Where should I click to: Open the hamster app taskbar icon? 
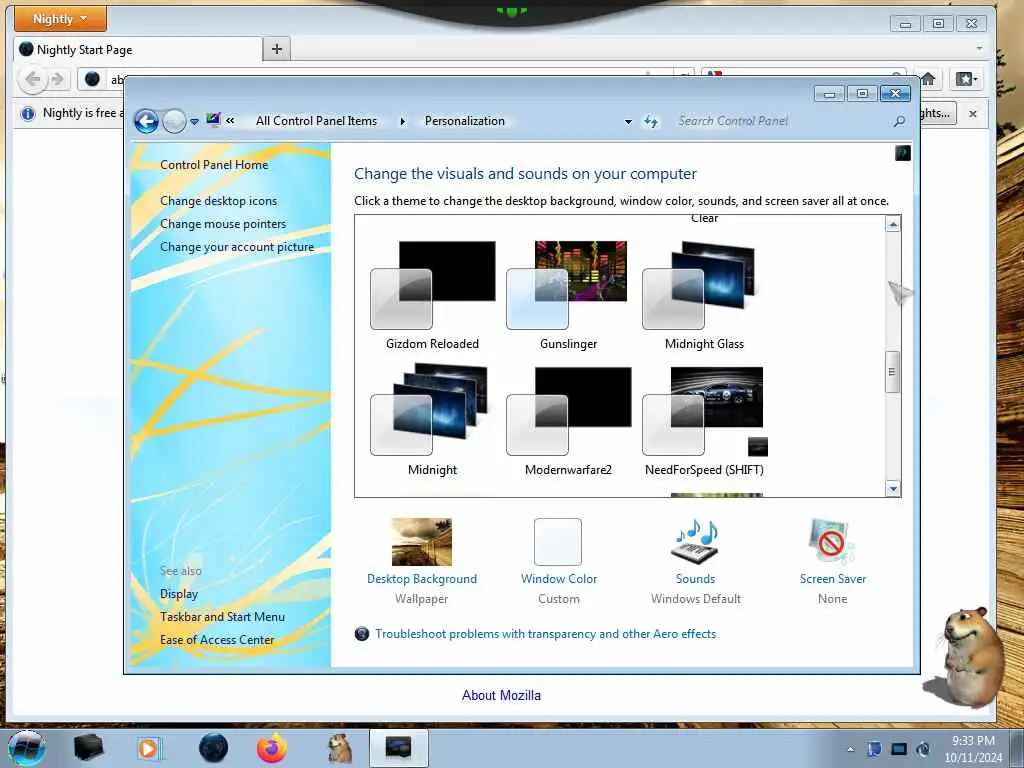pos(340,748)
